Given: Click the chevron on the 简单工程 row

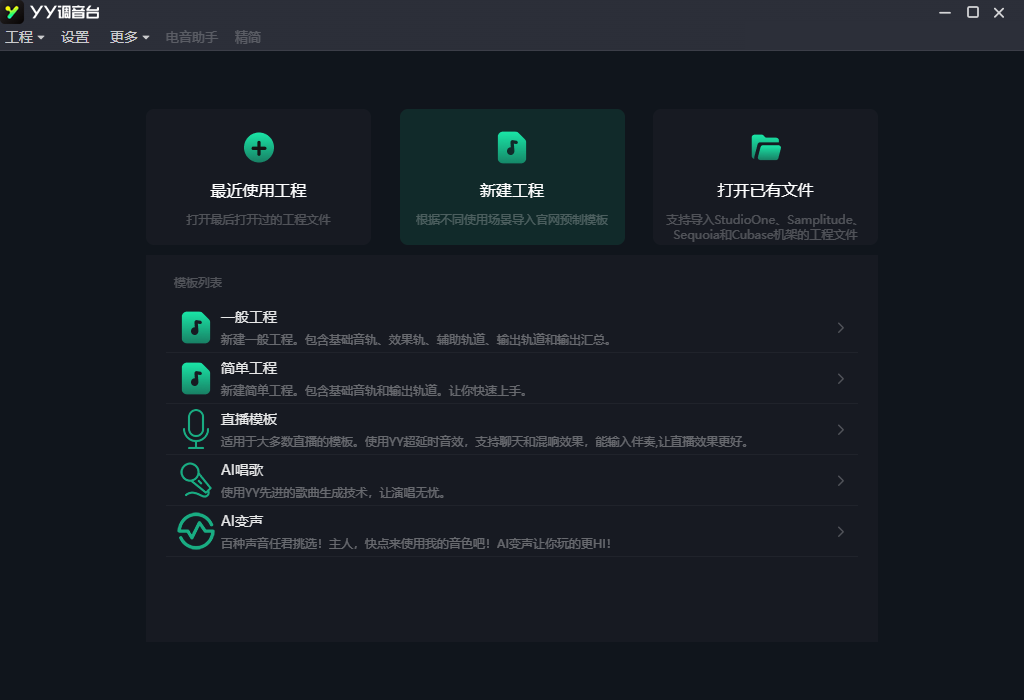Looking at the screenshot, I should tap(840, 379).
